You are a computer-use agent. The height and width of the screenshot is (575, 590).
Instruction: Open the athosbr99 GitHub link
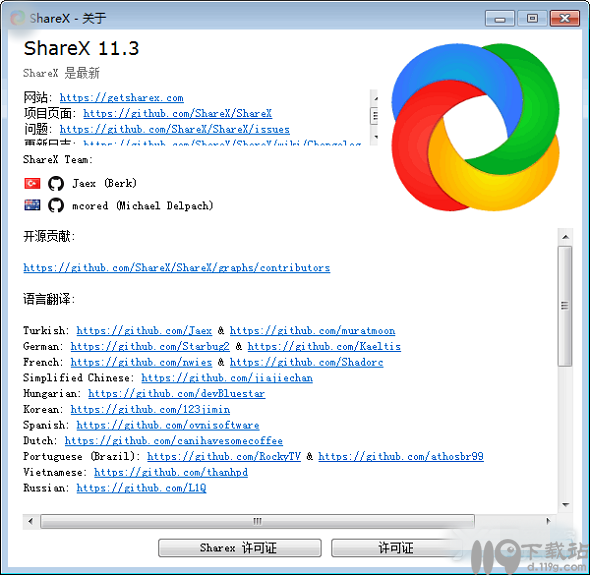[x=401, y=456]
